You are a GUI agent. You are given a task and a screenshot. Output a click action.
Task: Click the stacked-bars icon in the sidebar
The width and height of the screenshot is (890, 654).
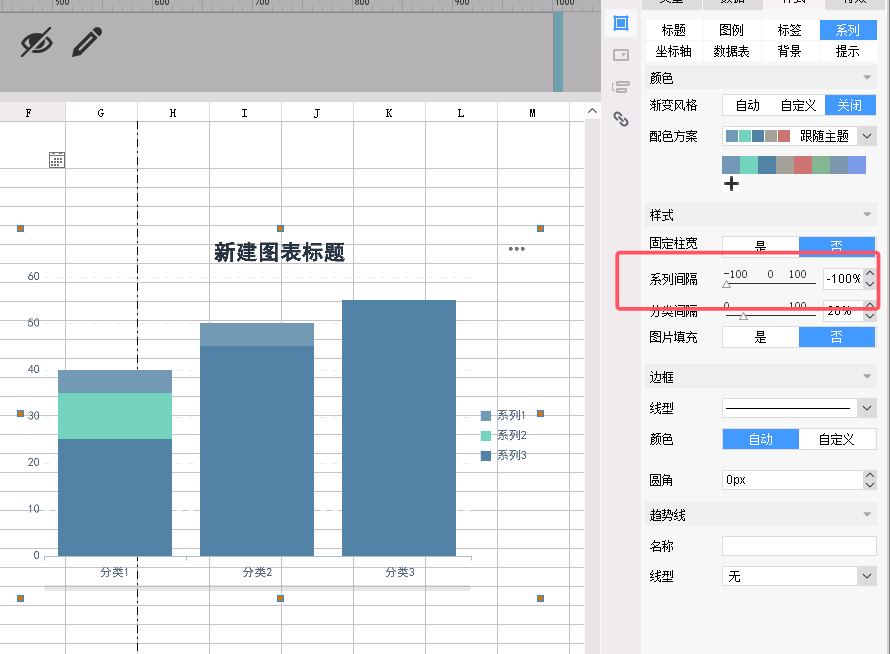(x=621, y=87)
